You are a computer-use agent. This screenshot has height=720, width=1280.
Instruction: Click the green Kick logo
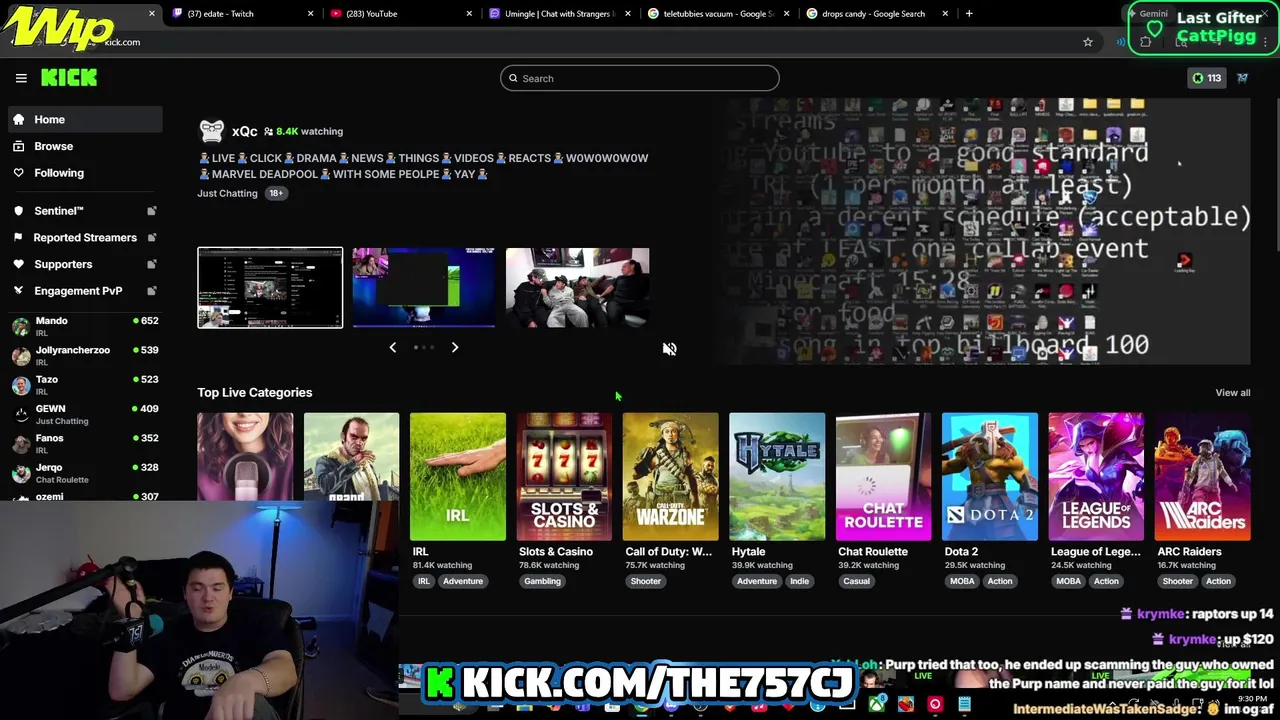(69, 78)
